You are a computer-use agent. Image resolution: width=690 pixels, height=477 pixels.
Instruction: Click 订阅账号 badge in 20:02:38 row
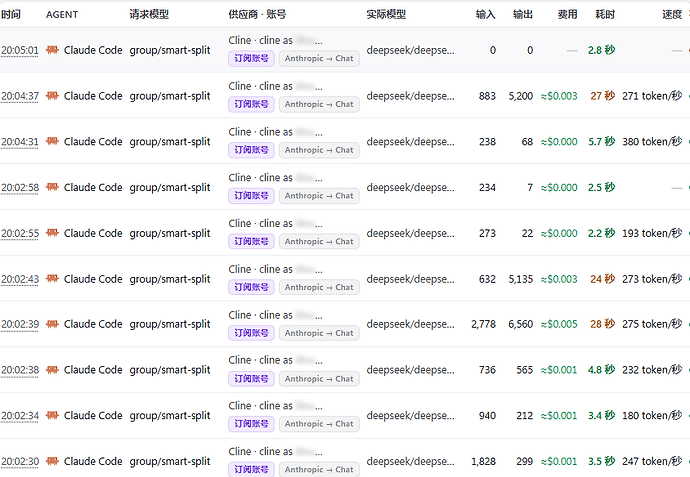pos(251,379)
